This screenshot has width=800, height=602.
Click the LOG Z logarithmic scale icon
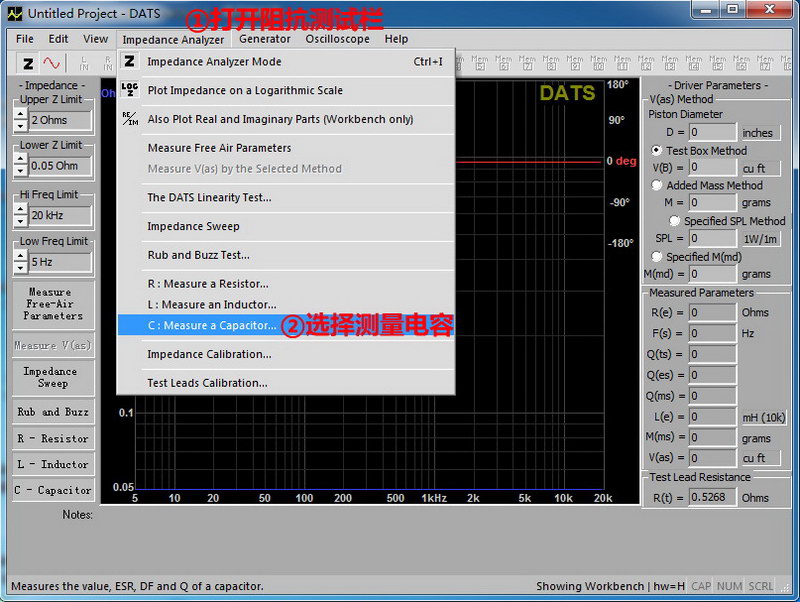pyautogui.click(x=129, y=90)
